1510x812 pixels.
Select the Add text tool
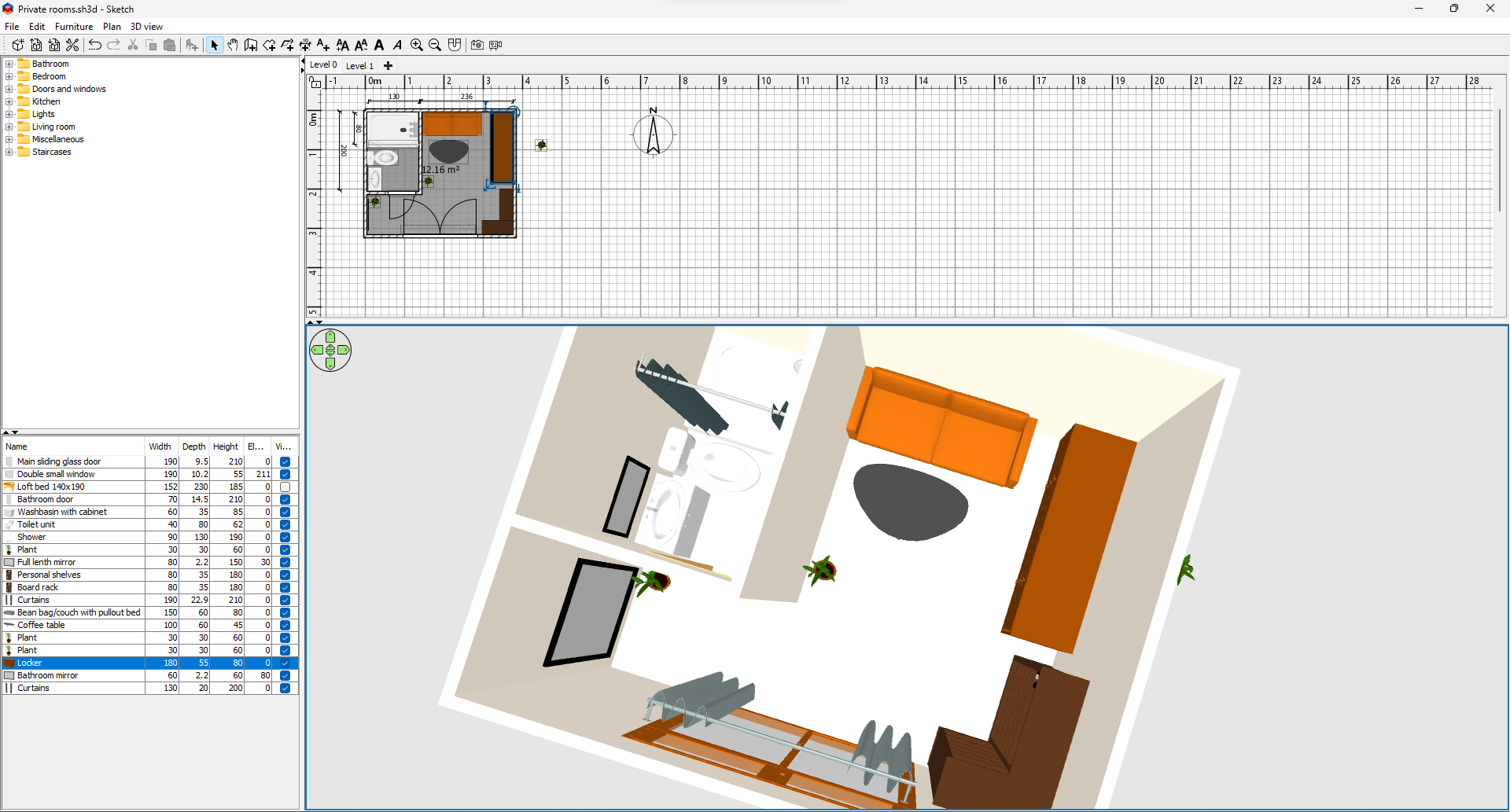point(323,45)
